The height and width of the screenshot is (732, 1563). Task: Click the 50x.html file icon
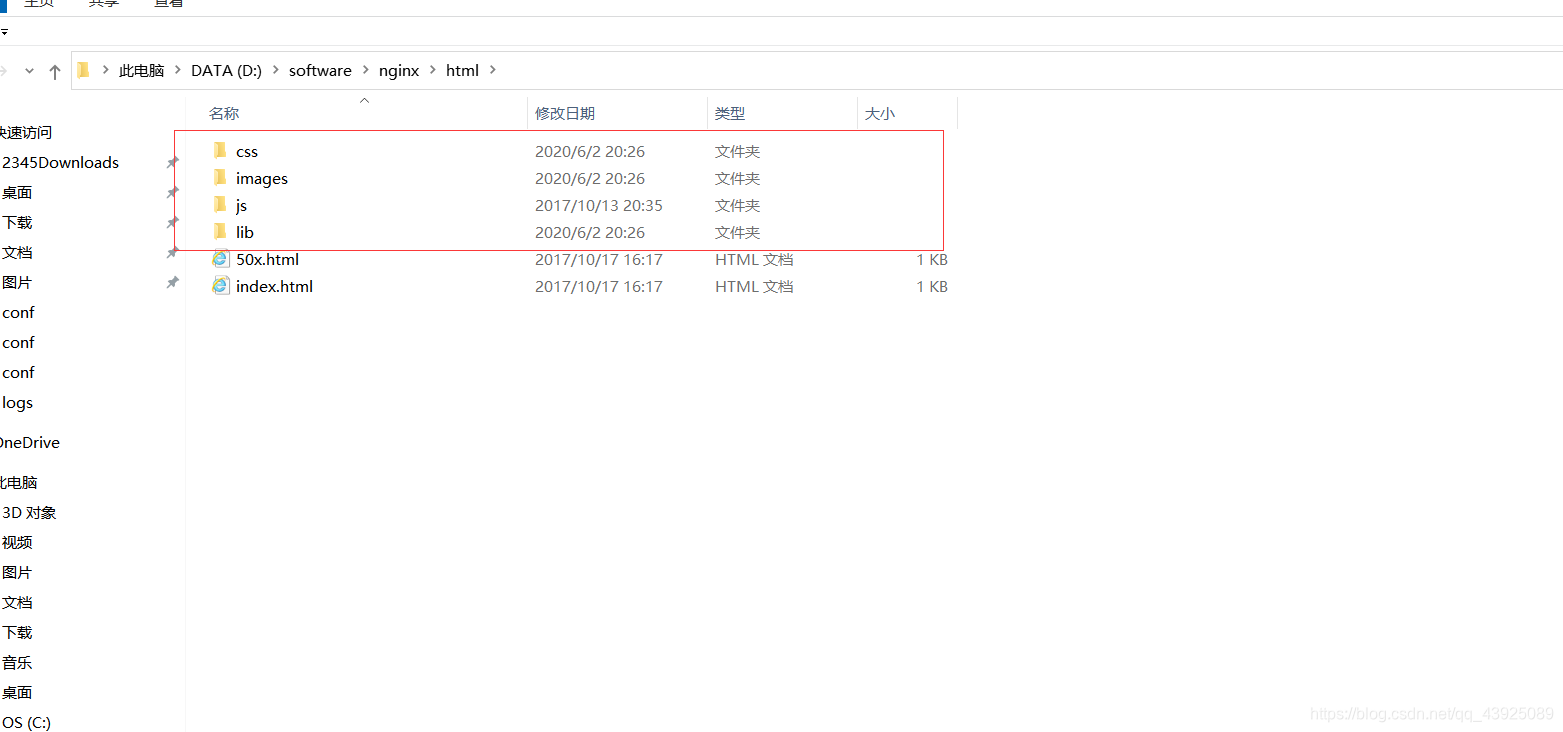(x=220, y=259)
